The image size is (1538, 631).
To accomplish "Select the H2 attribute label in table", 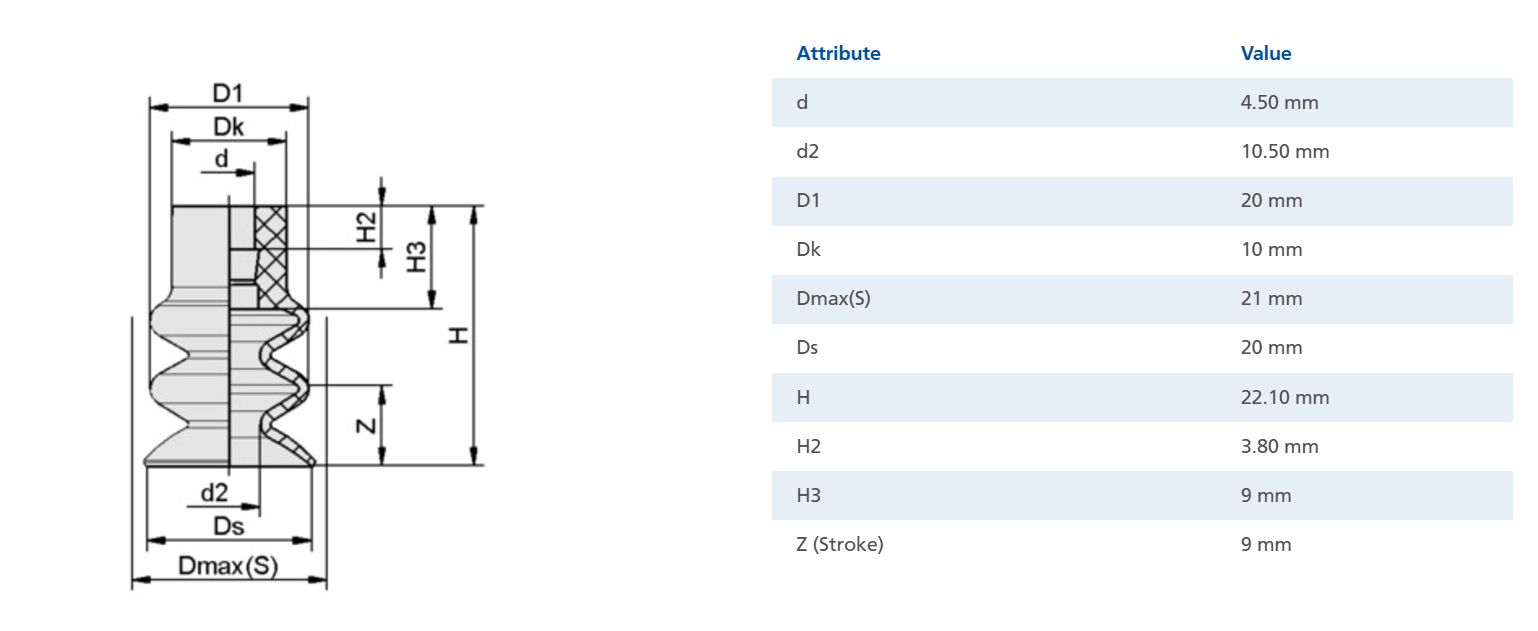I will (808, 446).
